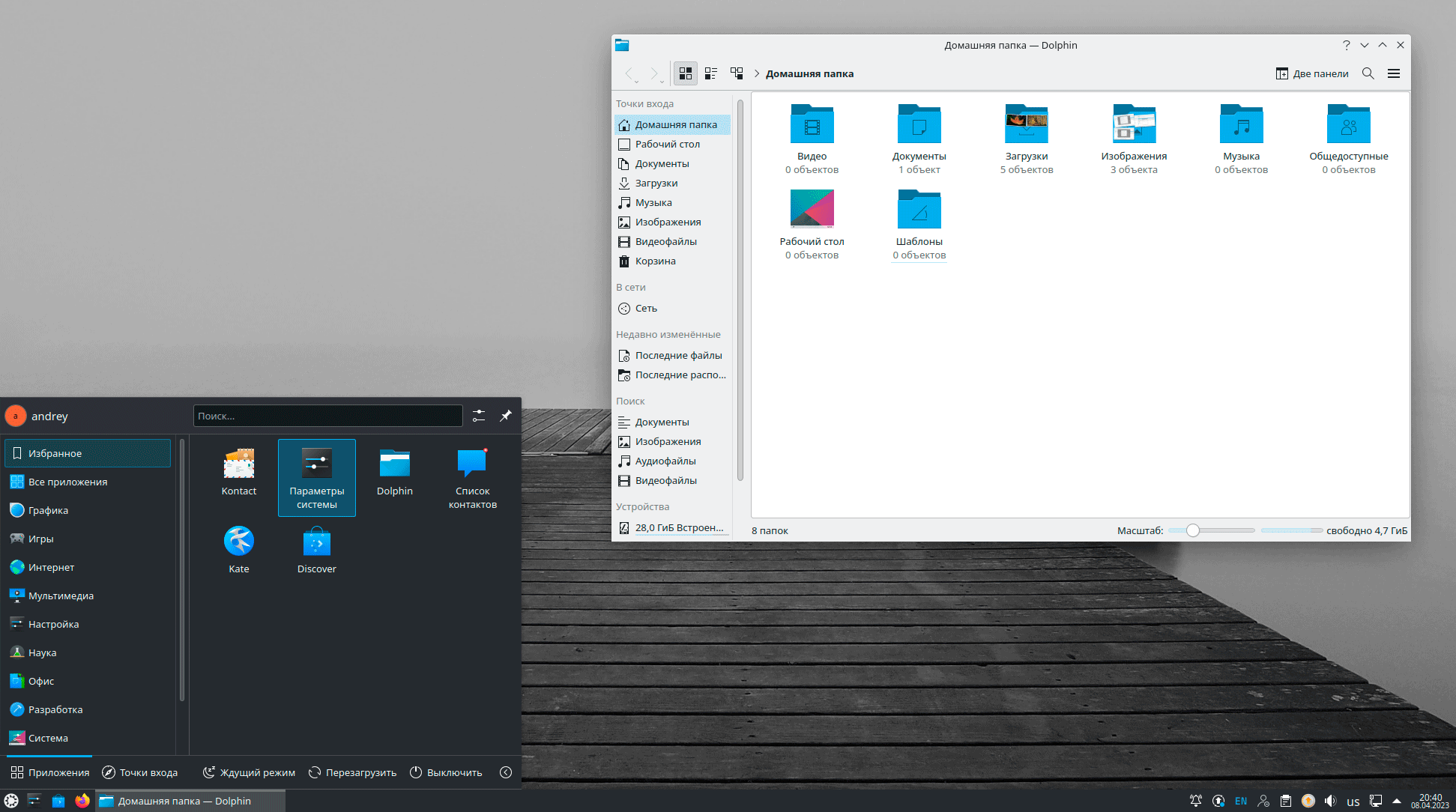Switch to Точки входа tab
This screenshot has width=1456, height=812.
pyautogui.click(x=140, y=772)
